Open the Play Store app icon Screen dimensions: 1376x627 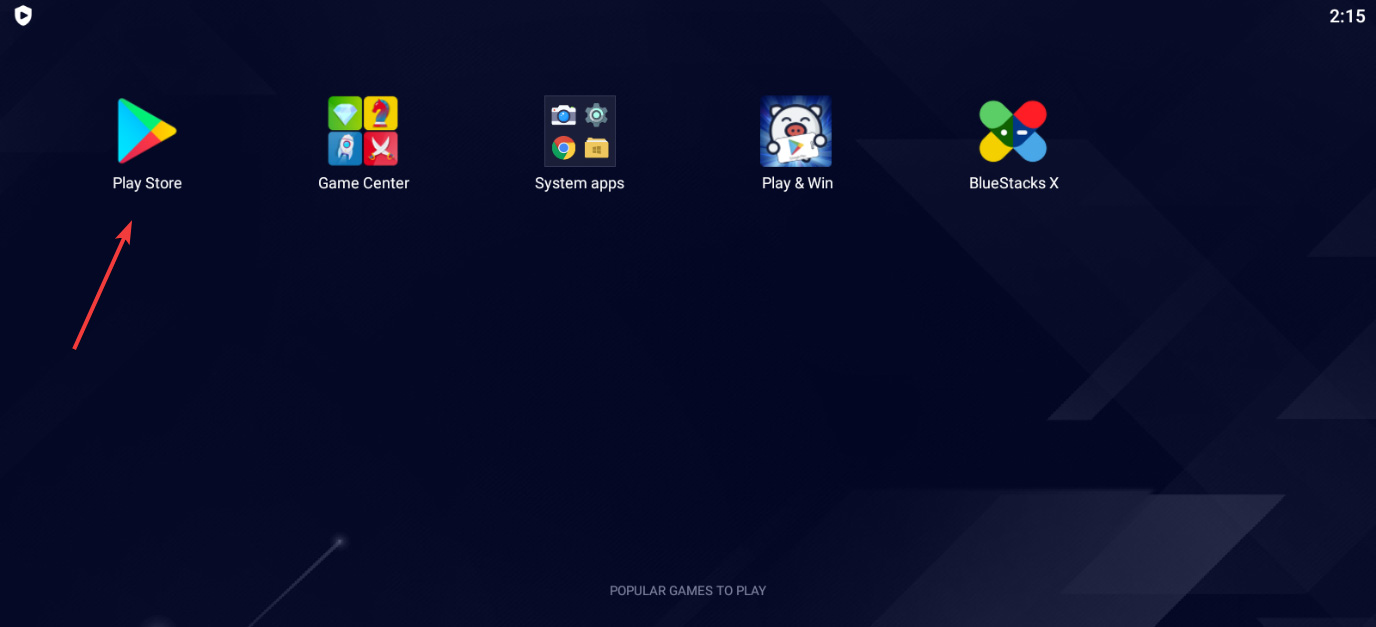click(147, 131)
